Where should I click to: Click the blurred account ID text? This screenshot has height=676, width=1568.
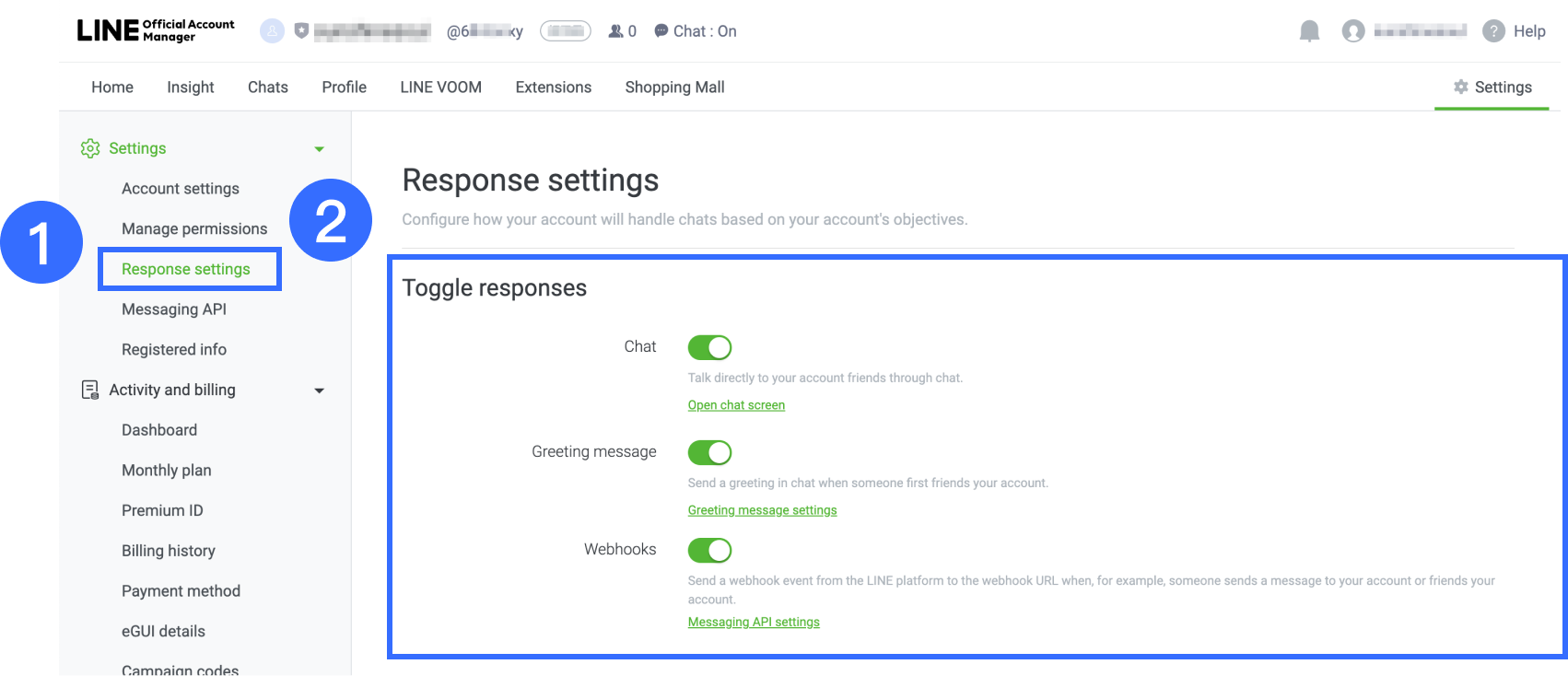485,31
